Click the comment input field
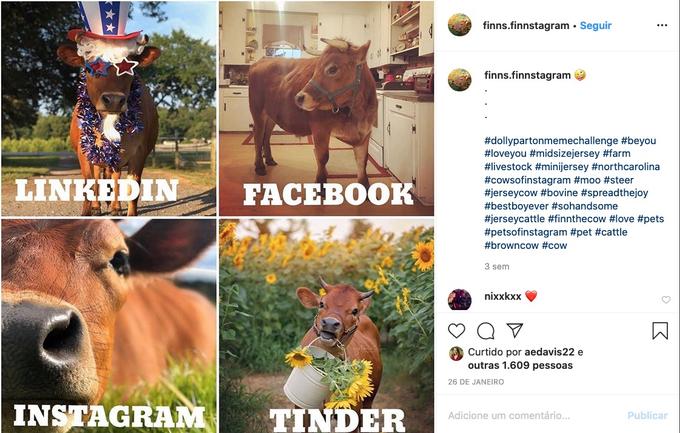 (x=530, y=415)
